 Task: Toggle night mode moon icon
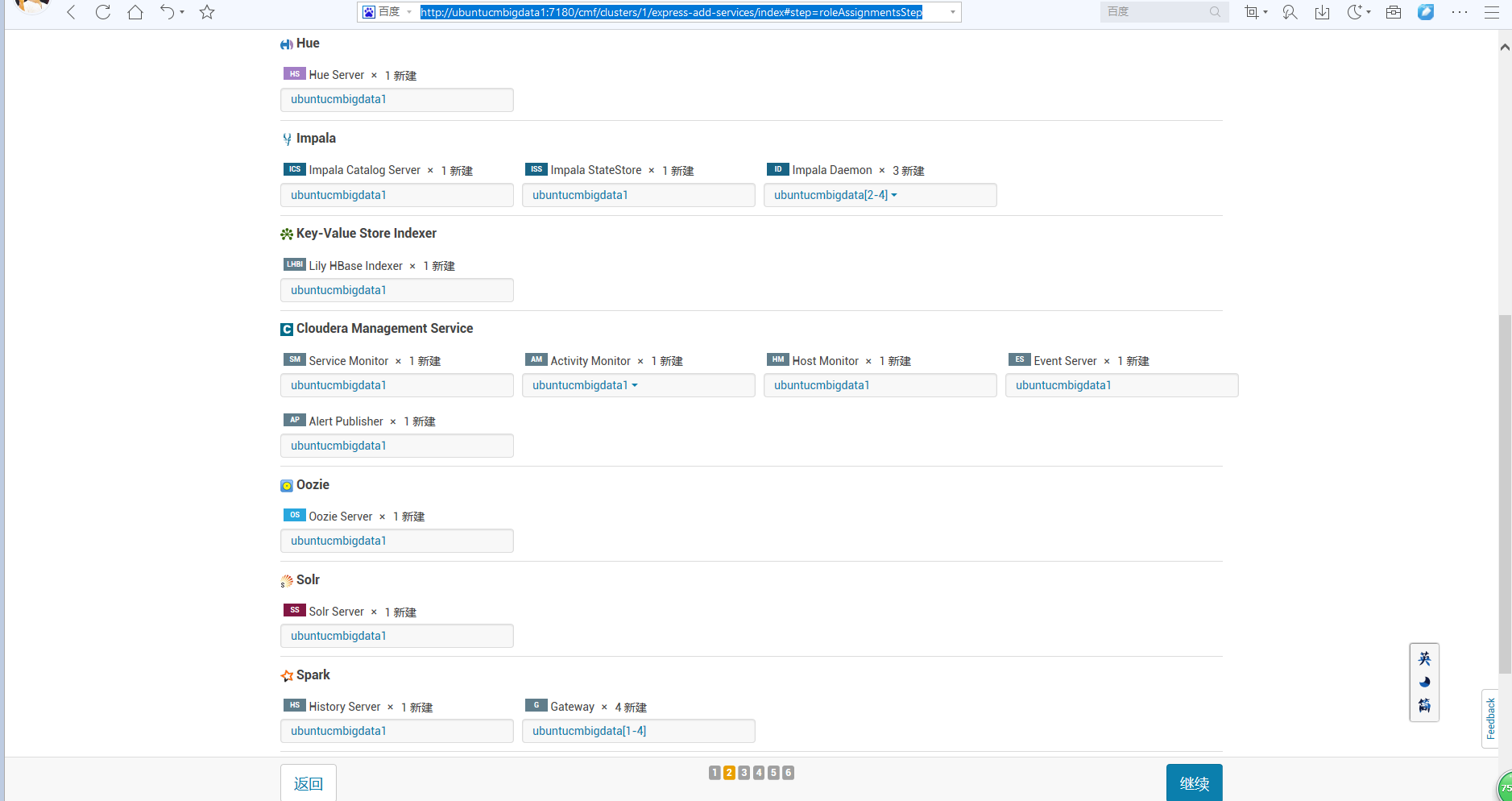tap(1355, 12)
